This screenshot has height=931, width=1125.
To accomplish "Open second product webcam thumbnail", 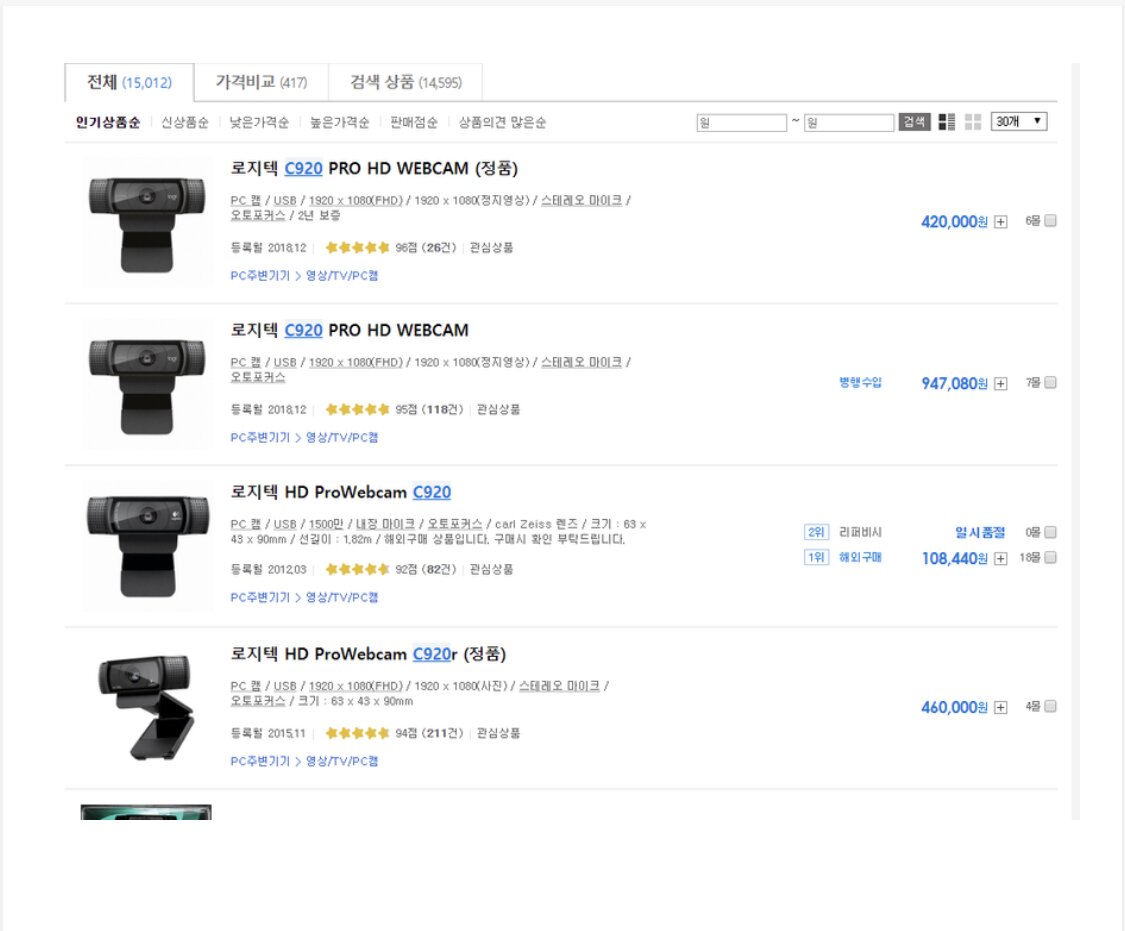I will pyautogui.click(x=147, y=384).
